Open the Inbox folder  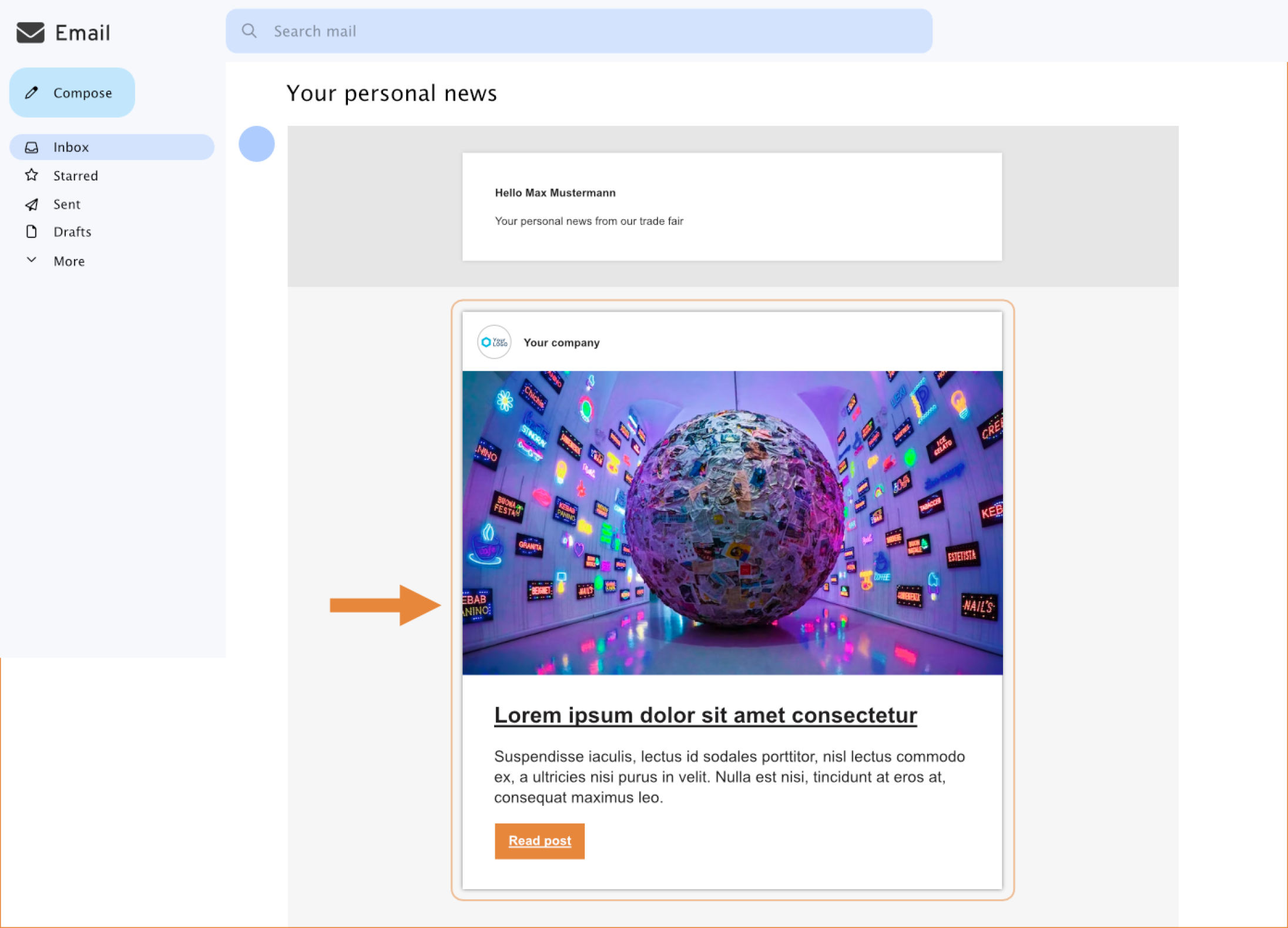[x=112, y=147]
